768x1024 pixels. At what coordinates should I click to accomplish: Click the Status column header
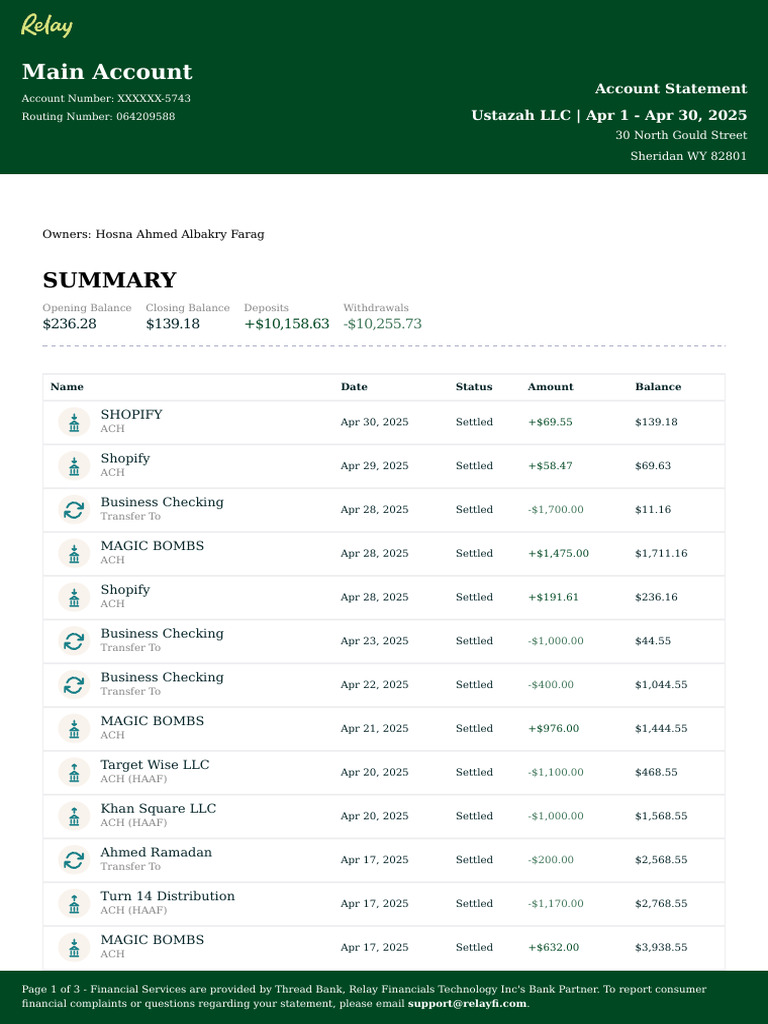pos(474,387)
